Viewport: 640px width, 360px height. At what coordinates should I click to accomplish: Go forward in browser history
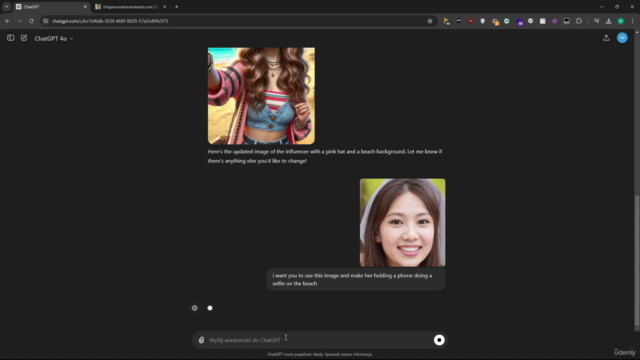point(19,21)
